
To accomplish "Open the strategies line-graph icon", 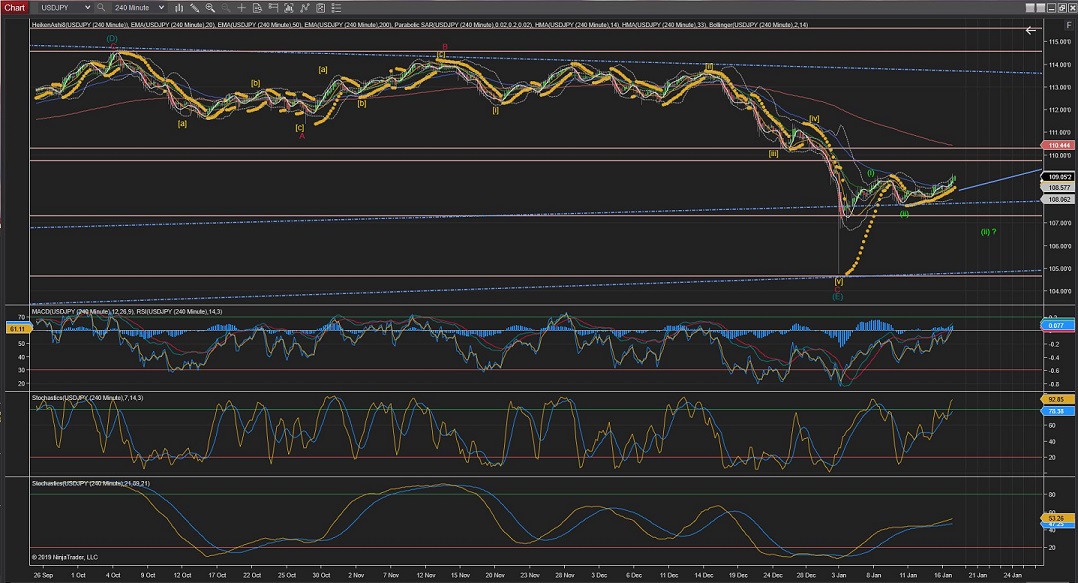I will pos(305,8).
